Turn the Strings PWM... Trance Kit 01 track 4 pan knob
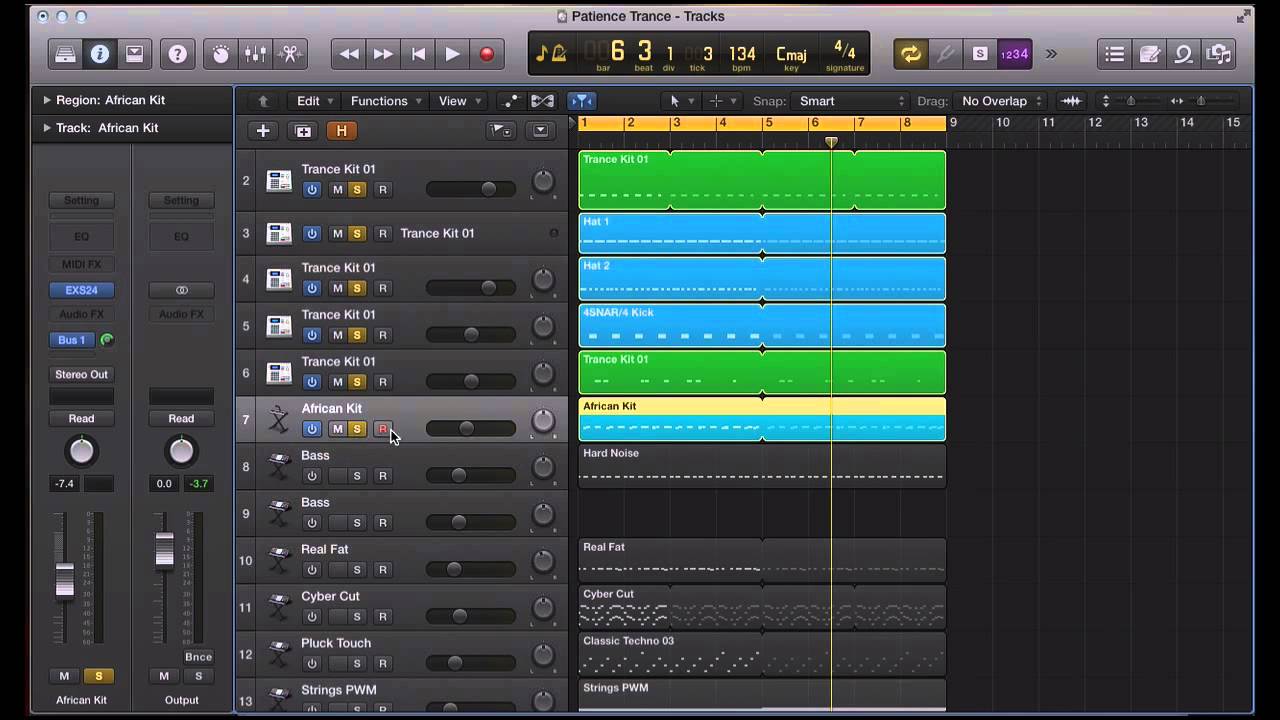Screen dimensions: 1280x720 pyautogui.click(x=543, y=280)
